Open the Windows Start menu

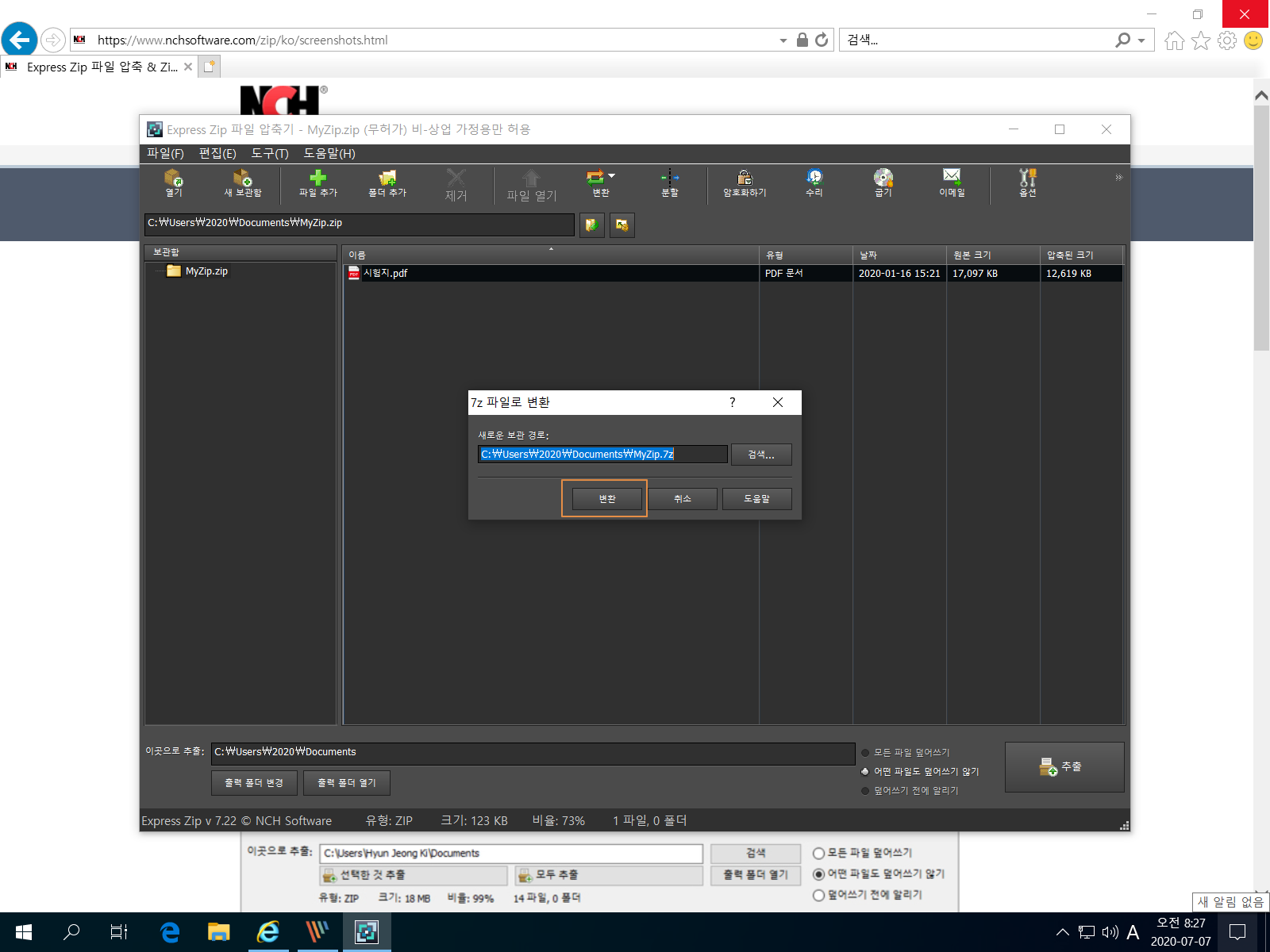click(24, 932)
